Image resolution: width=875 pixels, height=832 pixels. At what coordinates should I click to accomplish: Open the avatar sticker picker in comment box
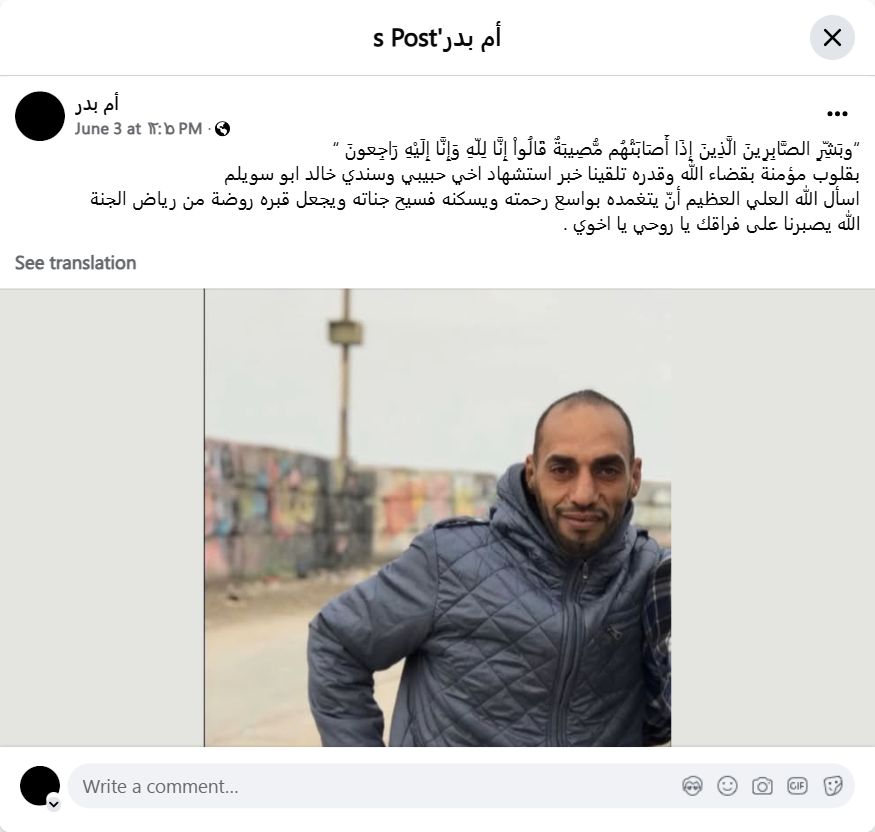pyautogui.click(x=693, y=786)
